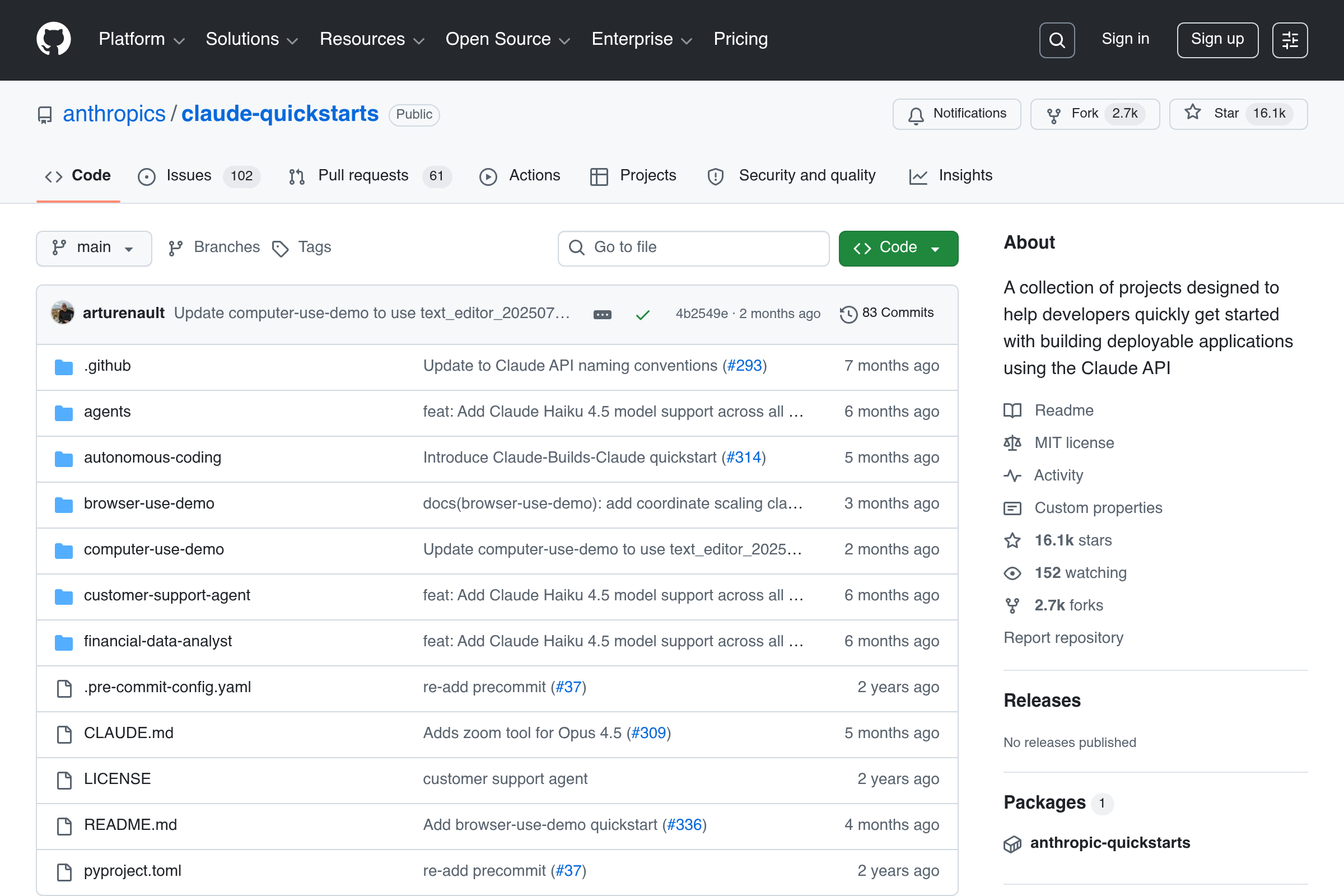Viewport: 1344px width, 896px height.
Task: Click the Sign up button
Action: tap(1216, 39)
